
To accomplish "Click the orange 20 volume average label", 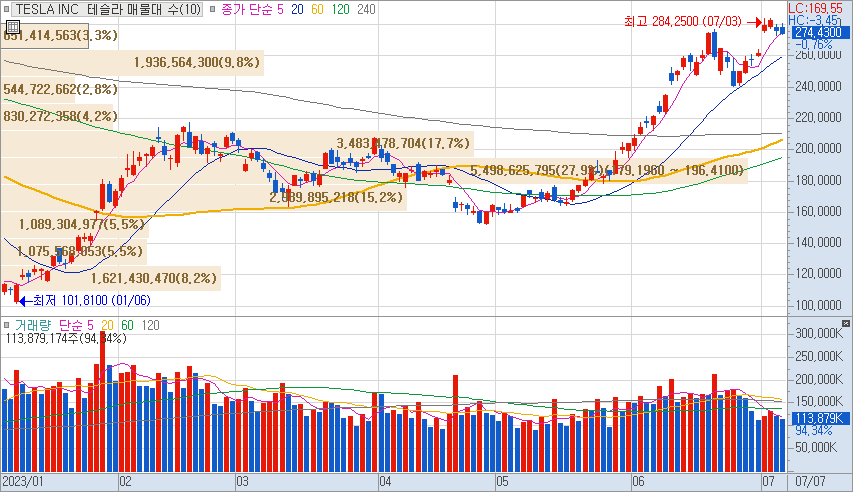I will [x=107, y=325].
